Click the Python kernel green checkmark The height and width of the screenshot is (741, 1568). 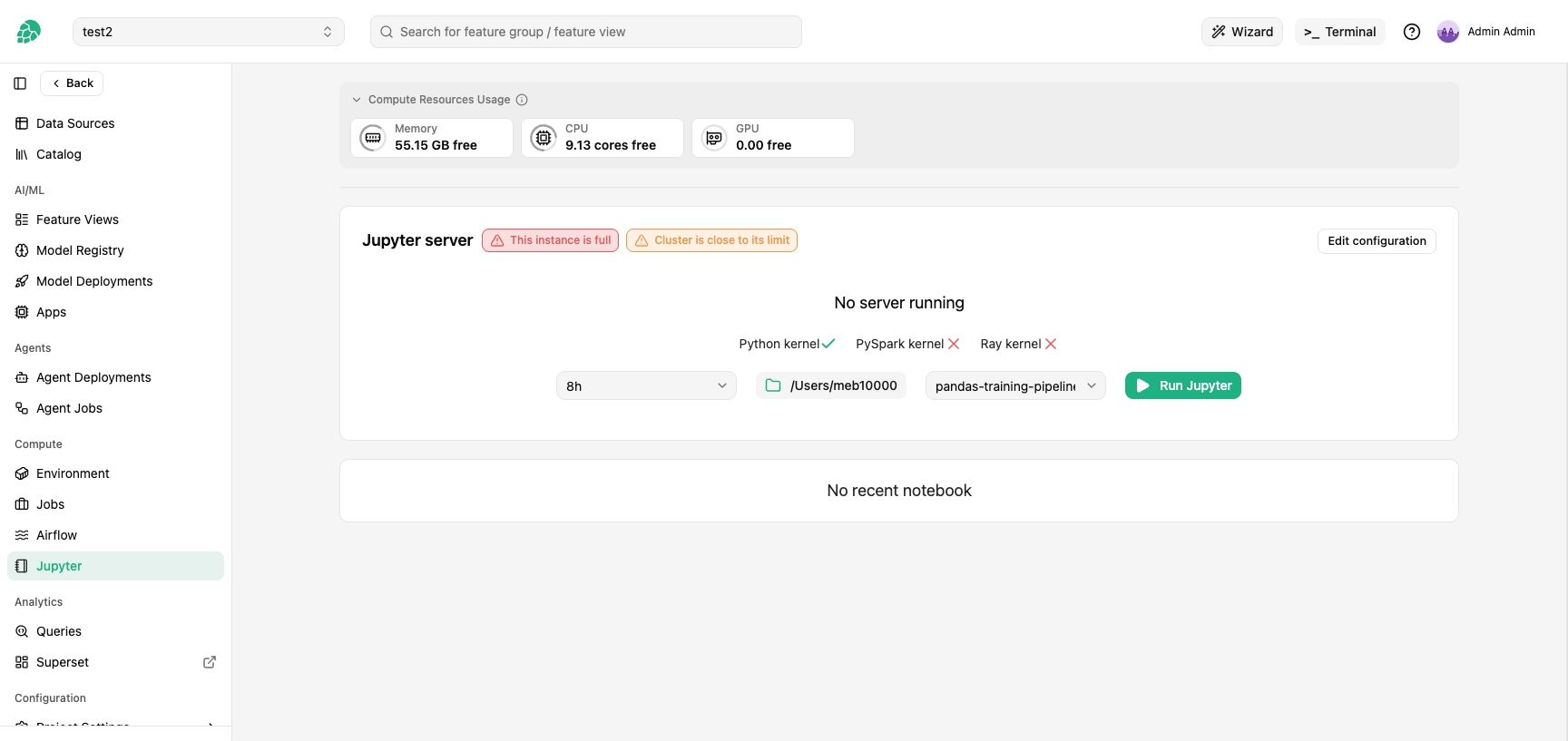point(828,344)
